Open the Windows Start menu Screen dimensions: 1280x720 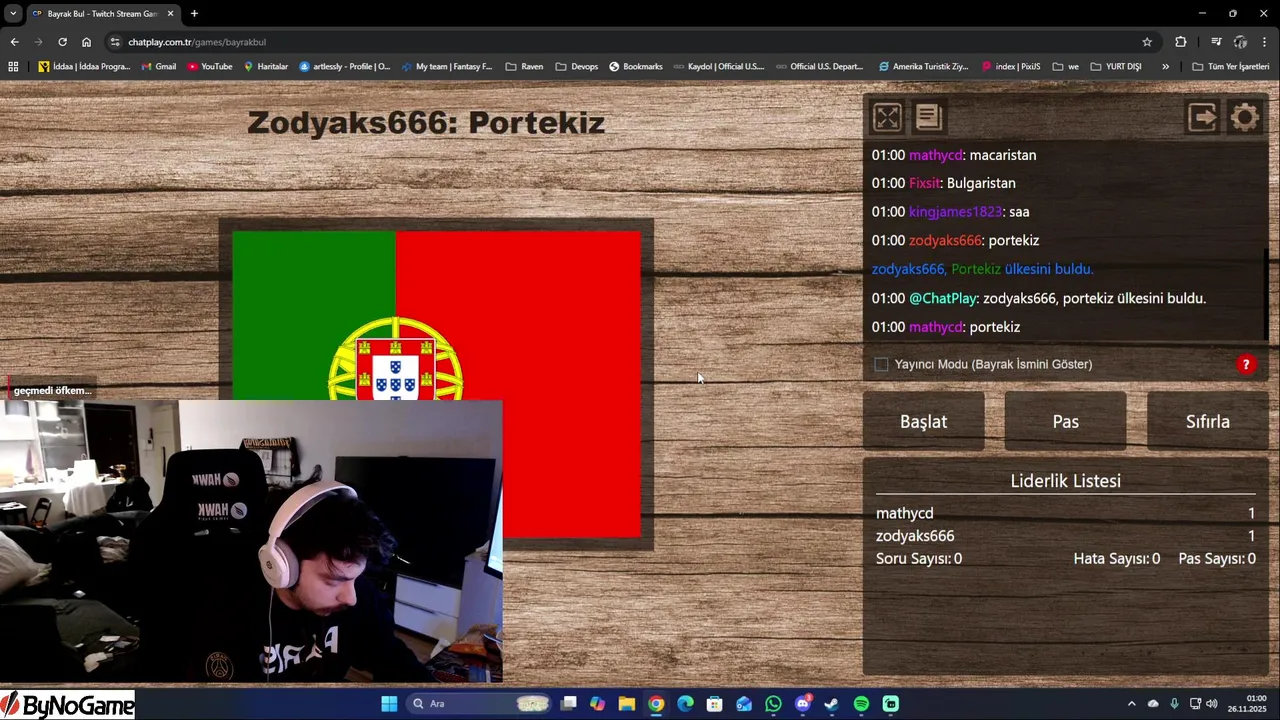click(x=389, y=704)
